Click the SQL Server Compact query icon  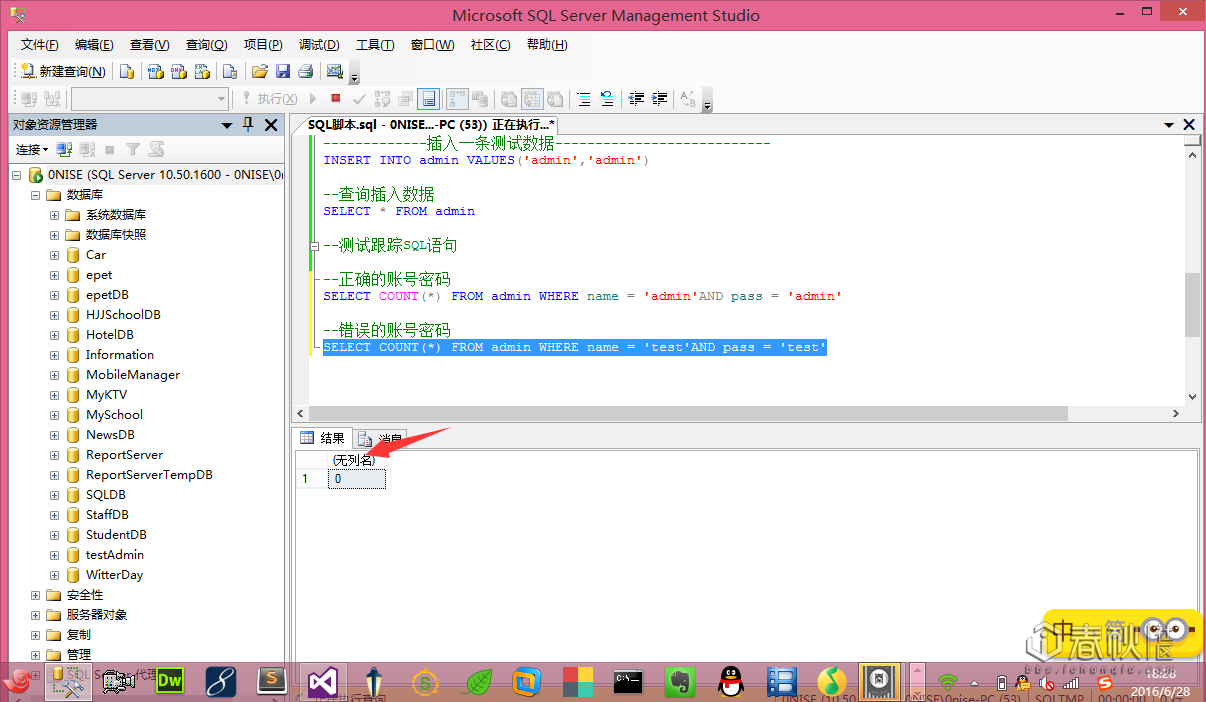point(230,71)
